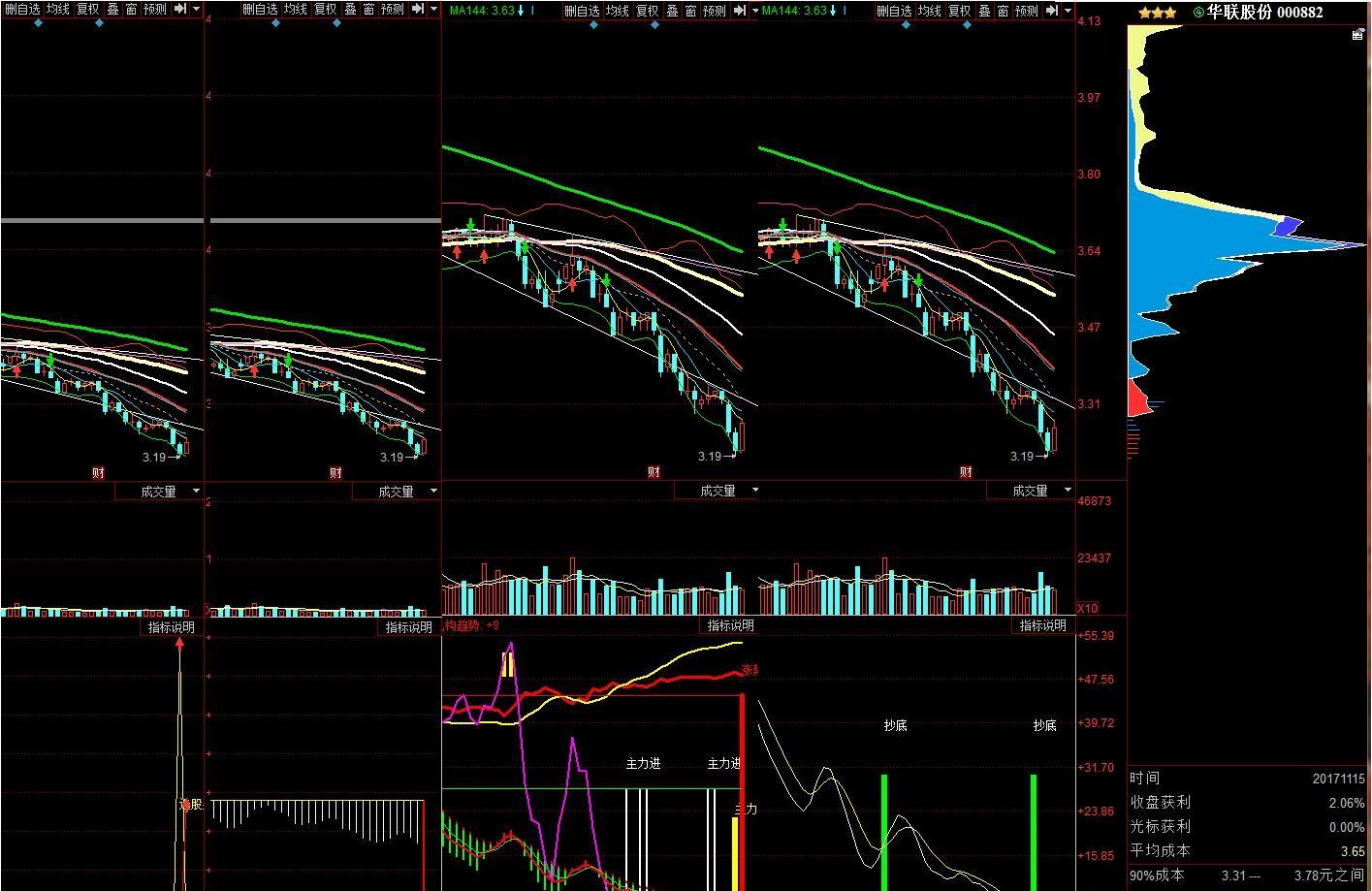Expand the 成交量 indicator dropdown in the second chart
The height and width of the screenshot is (891, 1372).
click(433, 491)
